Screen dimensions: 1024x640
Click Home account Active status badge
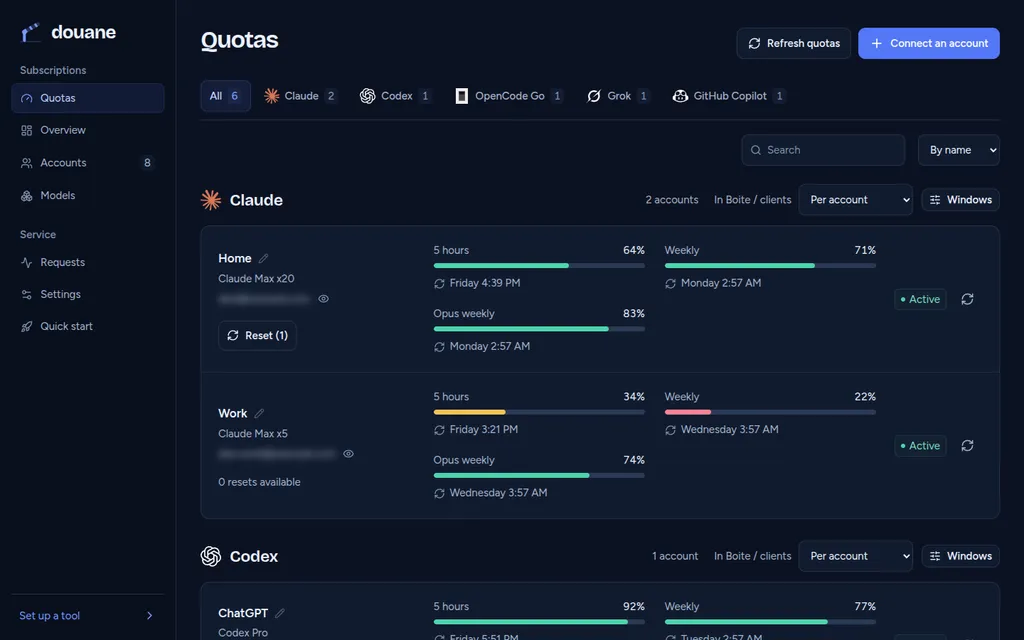(x=920, y=299)
